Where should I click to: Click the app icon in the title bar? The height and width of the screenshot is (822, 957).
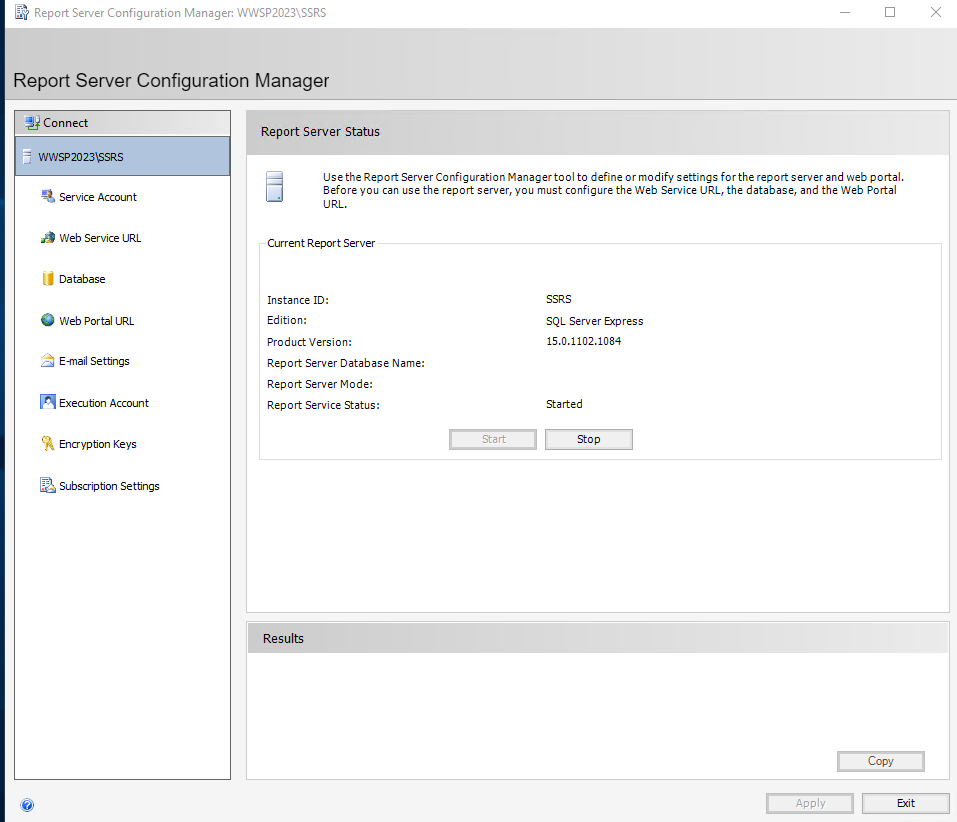point(22,12)
